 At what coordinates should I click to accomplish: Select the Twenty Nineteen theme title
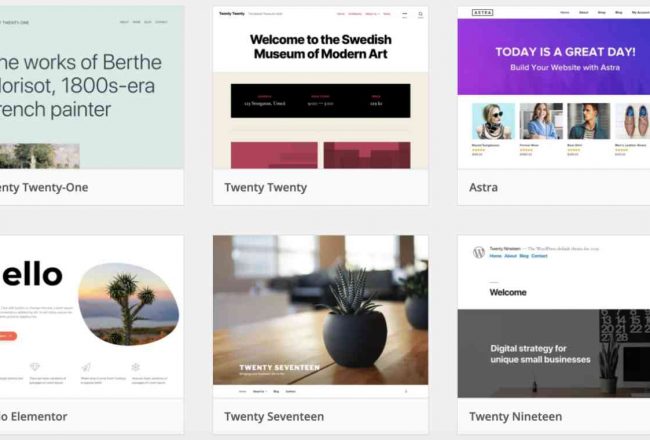pos(516,416)
